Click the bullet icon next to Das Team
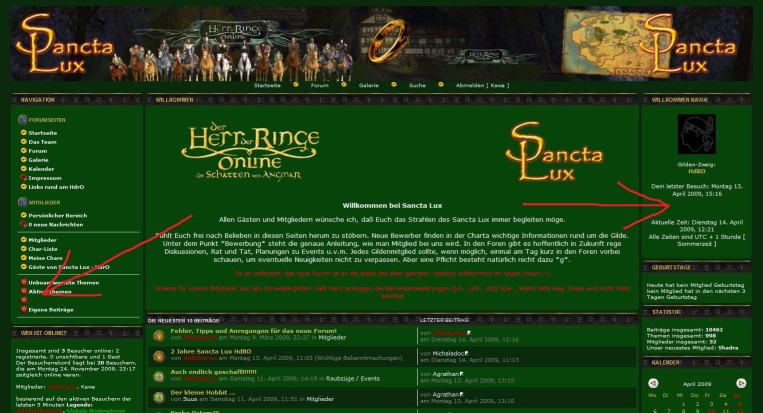The image size is (763, 413). [23, 142]
